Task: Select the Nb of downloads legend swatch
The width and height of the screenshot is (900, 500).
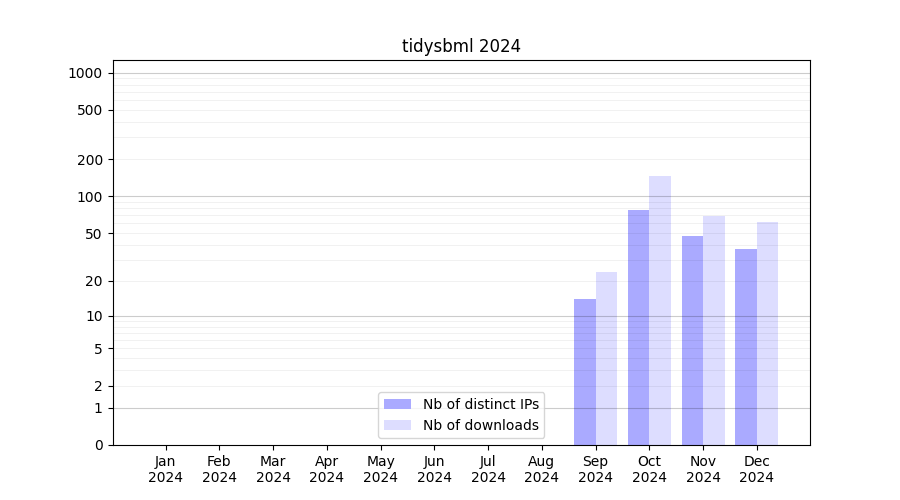Action: click(397, 425)
